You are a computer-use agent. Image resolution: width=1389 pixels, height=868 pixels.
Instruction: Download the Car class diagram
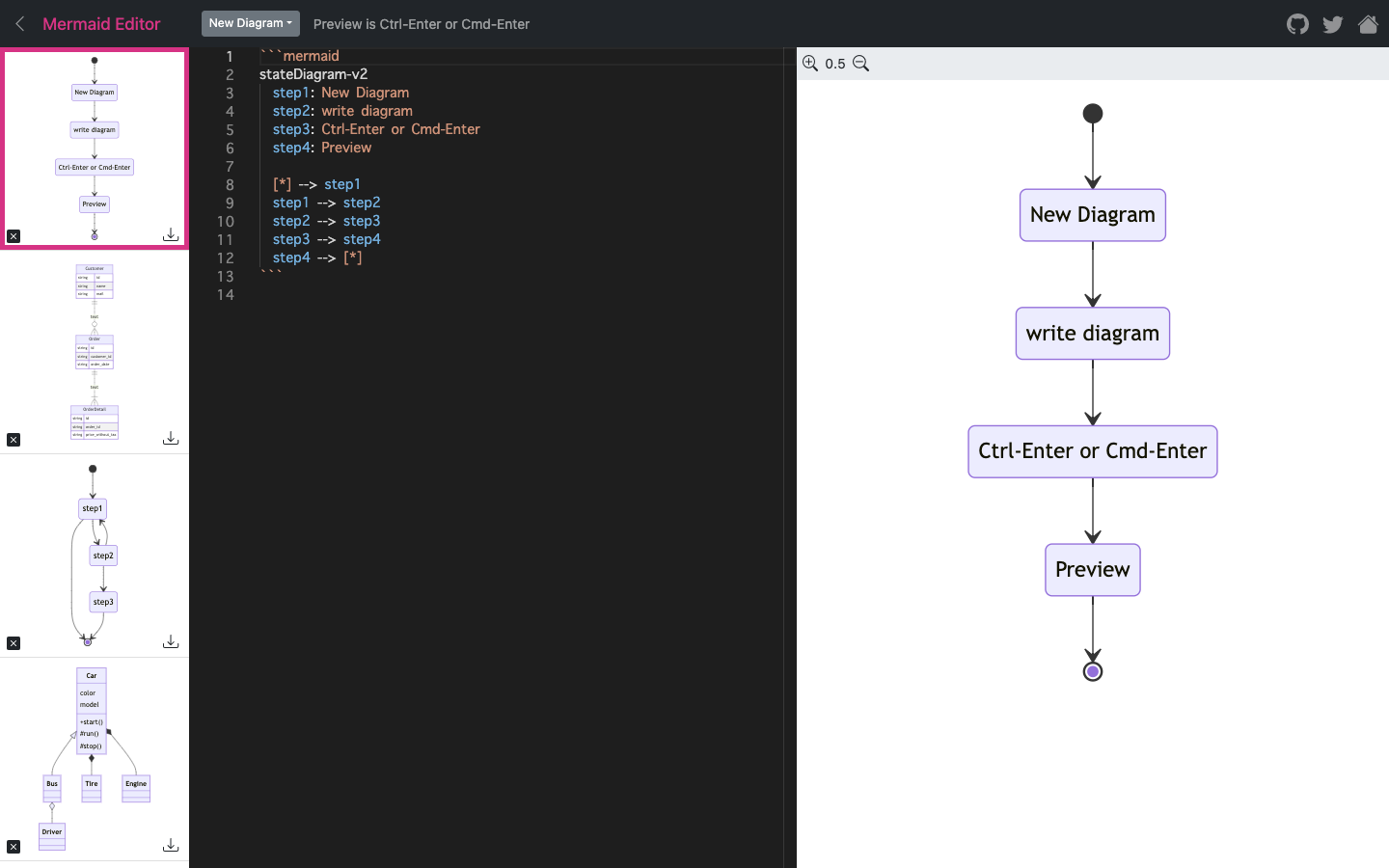pos(171,845)
